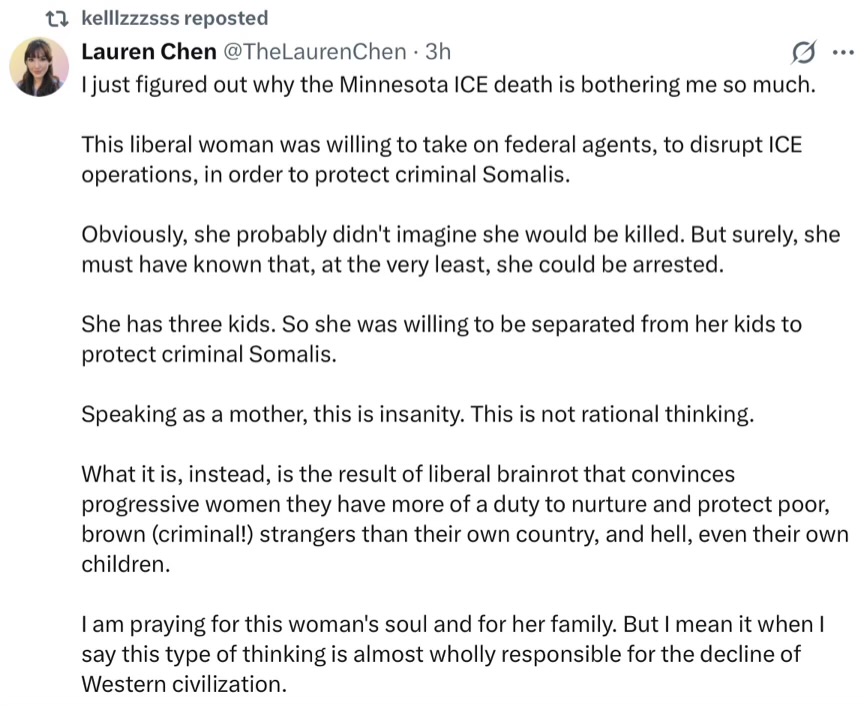Click the line mentioning Minnesota ICE death

[x=449, y=84]
